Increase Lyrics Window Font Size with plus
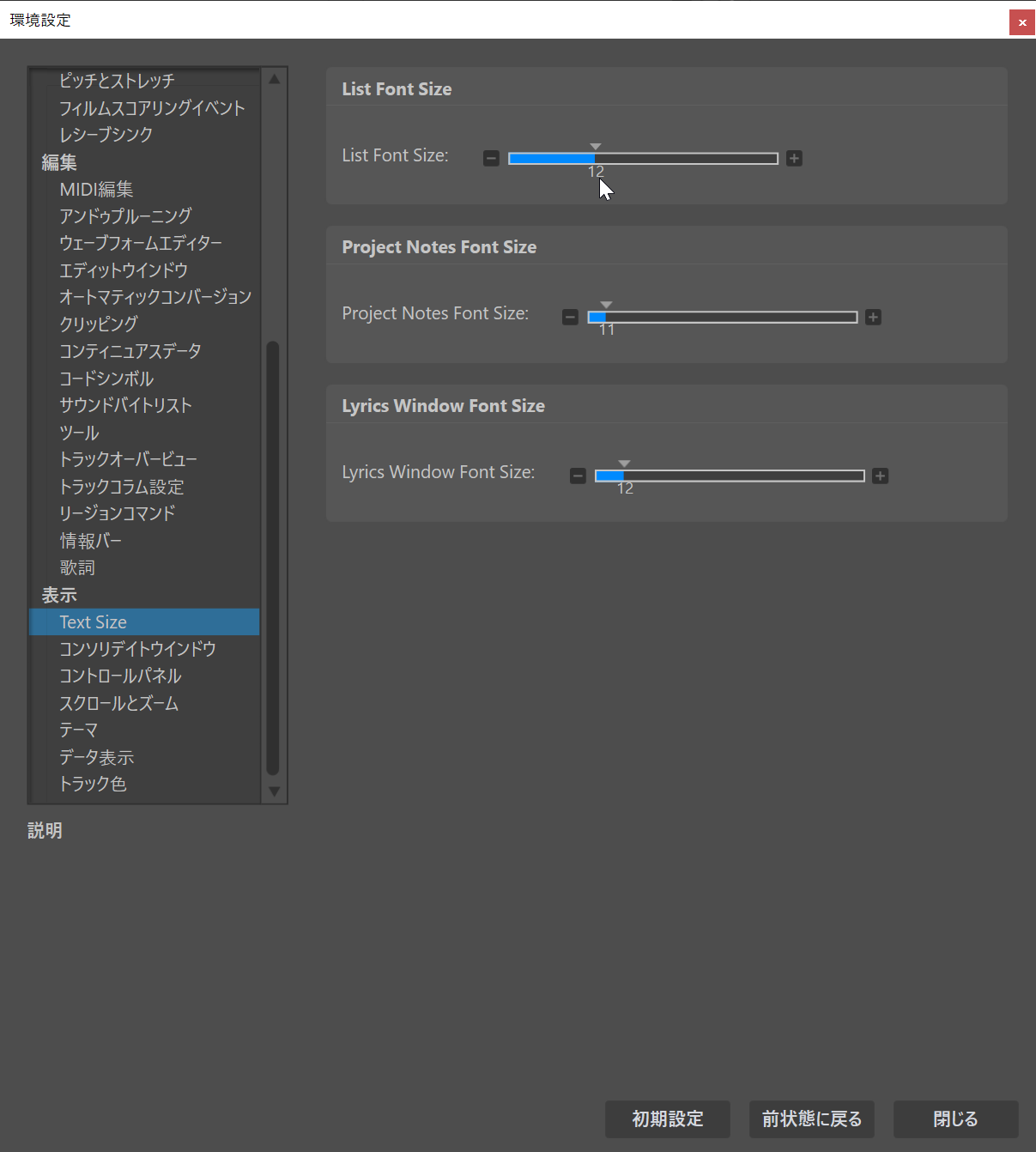The width and height of the screenshot is (1036, 1152). (880, 476)
